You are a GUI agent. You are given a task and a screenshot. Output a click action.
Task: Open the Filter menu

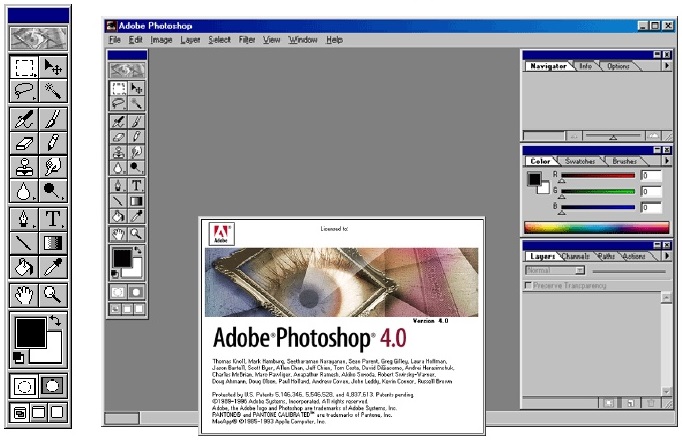pyautogui.click(x=247, y=40)
